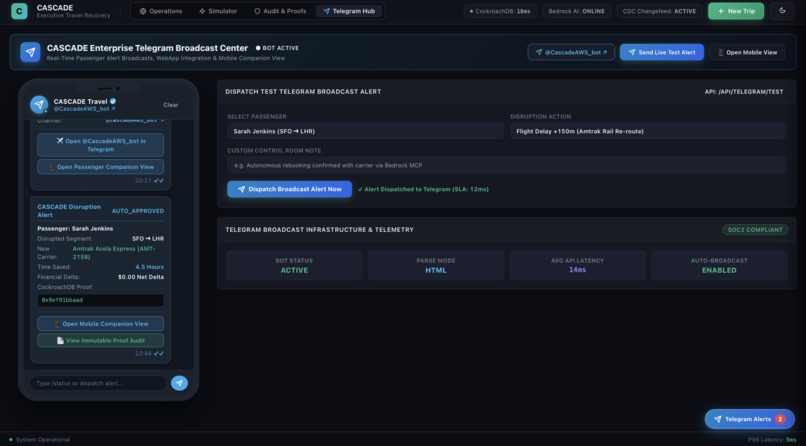Open the Disruption Action dropdown
This screenshot has width=806, height=446.
click(x=648, y=131)
